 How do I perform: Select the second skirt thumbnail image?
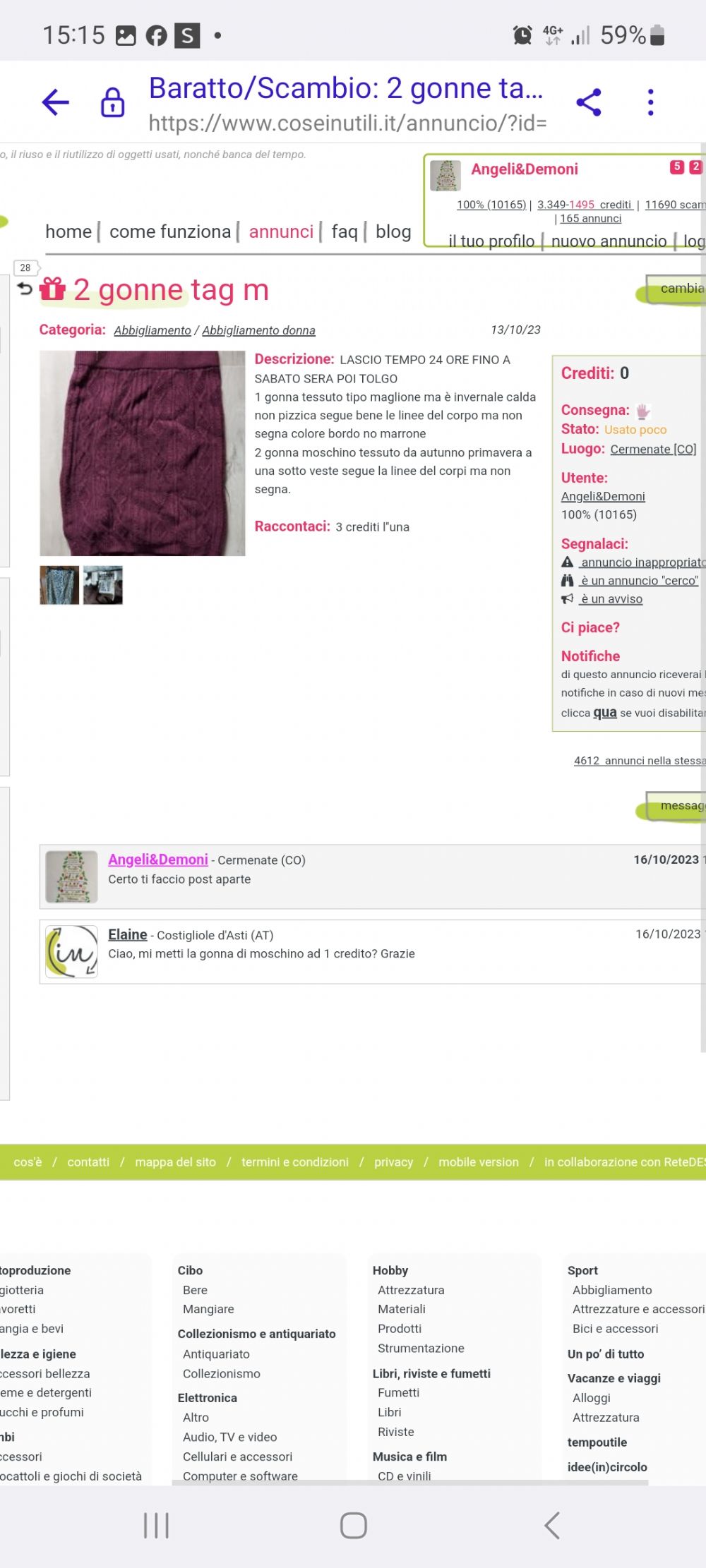point(103,585)
